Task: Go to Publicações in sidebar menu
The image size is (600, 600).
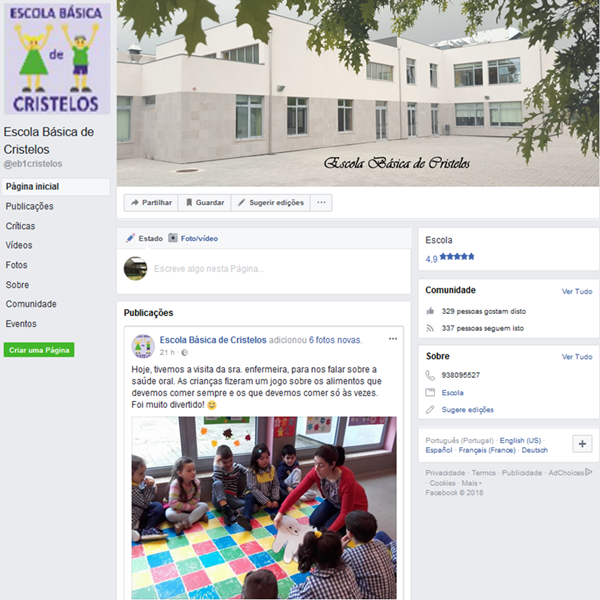Action: [x=29, y=206]
